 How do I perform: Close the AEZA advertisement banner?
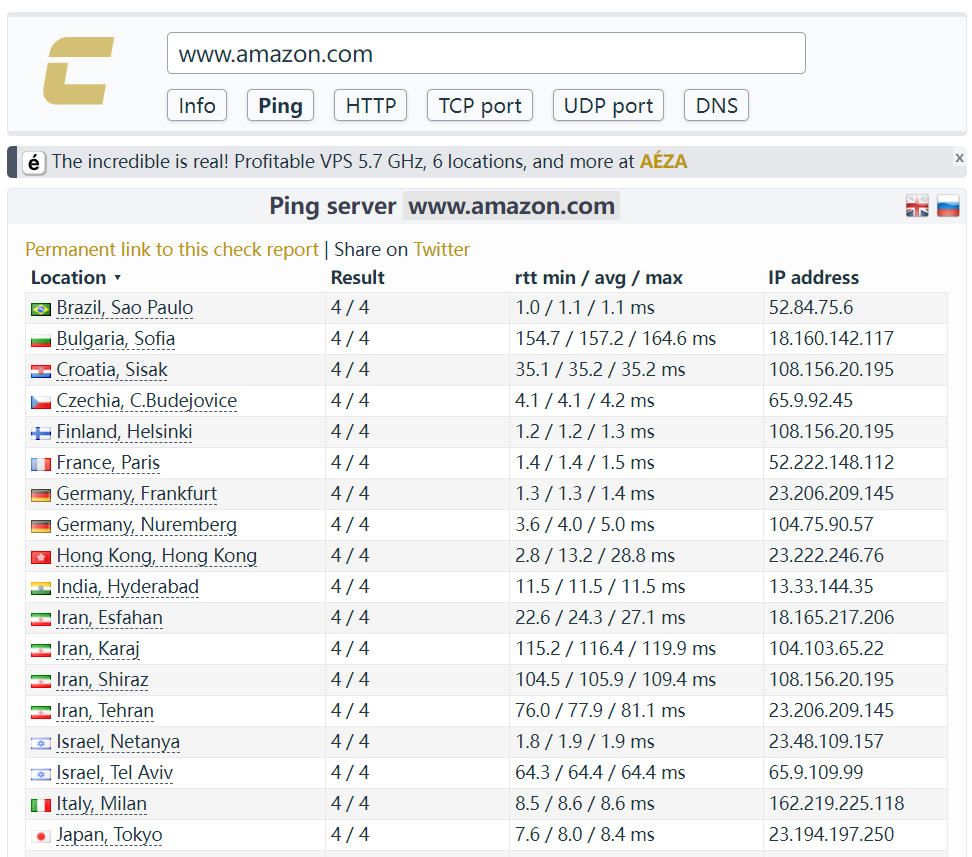959,158
